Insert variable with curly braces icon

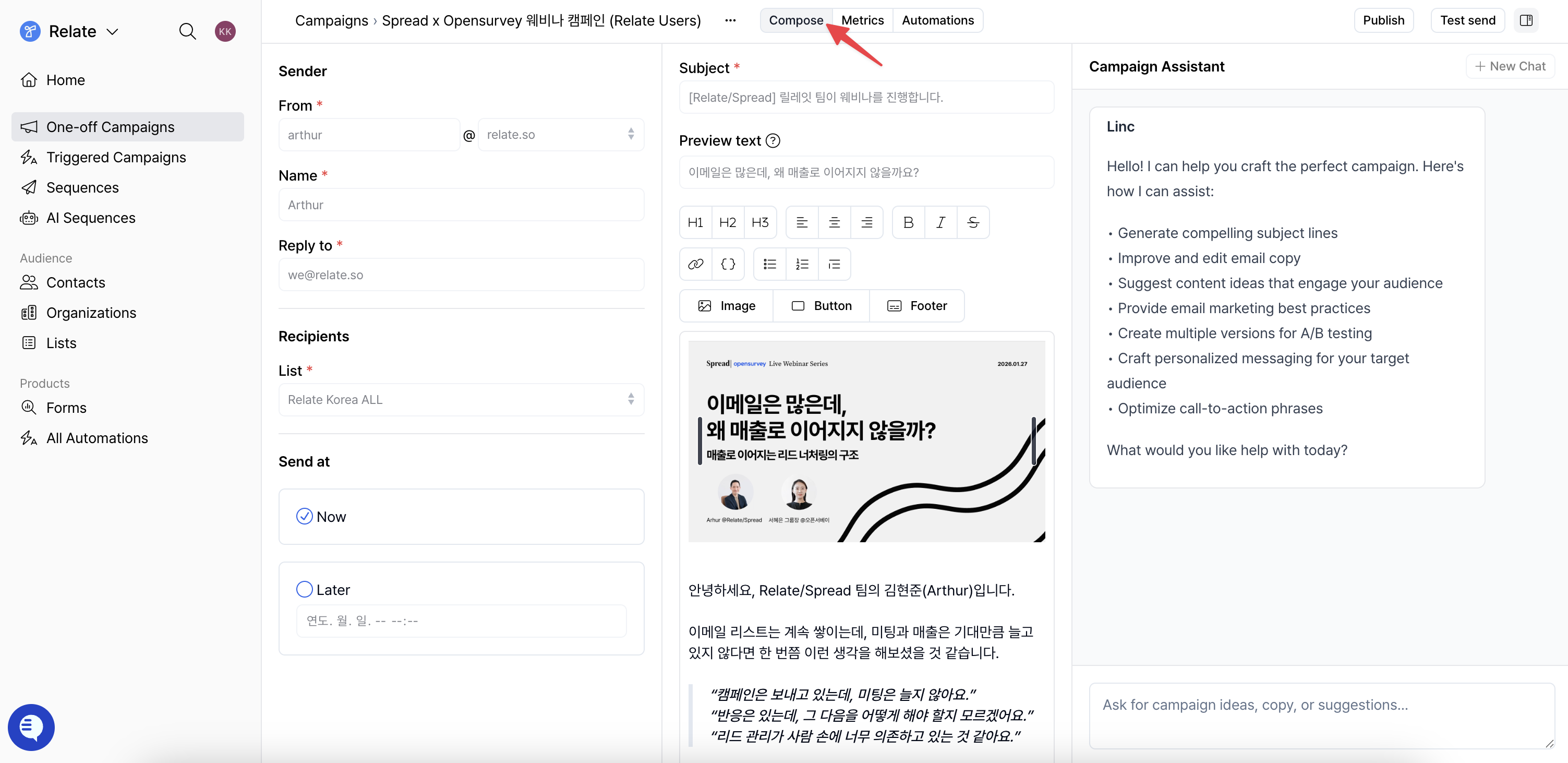tap(728, 264)
